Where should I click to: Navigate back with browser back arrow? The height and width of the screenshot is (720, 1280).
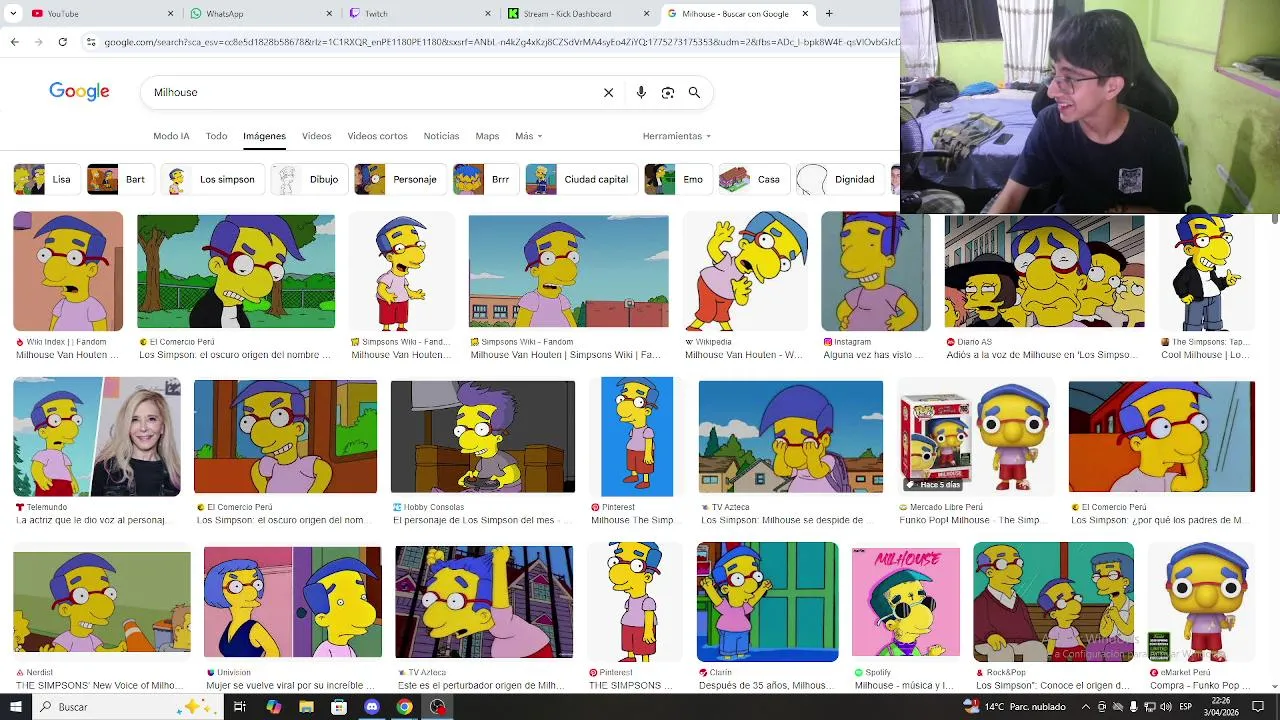(14, 42)
